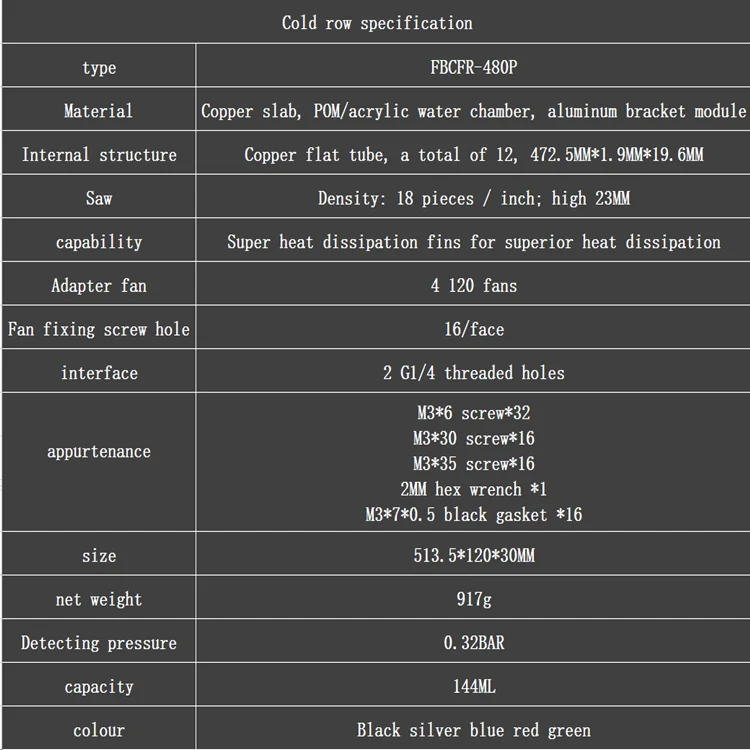
Task: Click 'Super heat dissipation fins' description
Action: click(x=474, y=242)
